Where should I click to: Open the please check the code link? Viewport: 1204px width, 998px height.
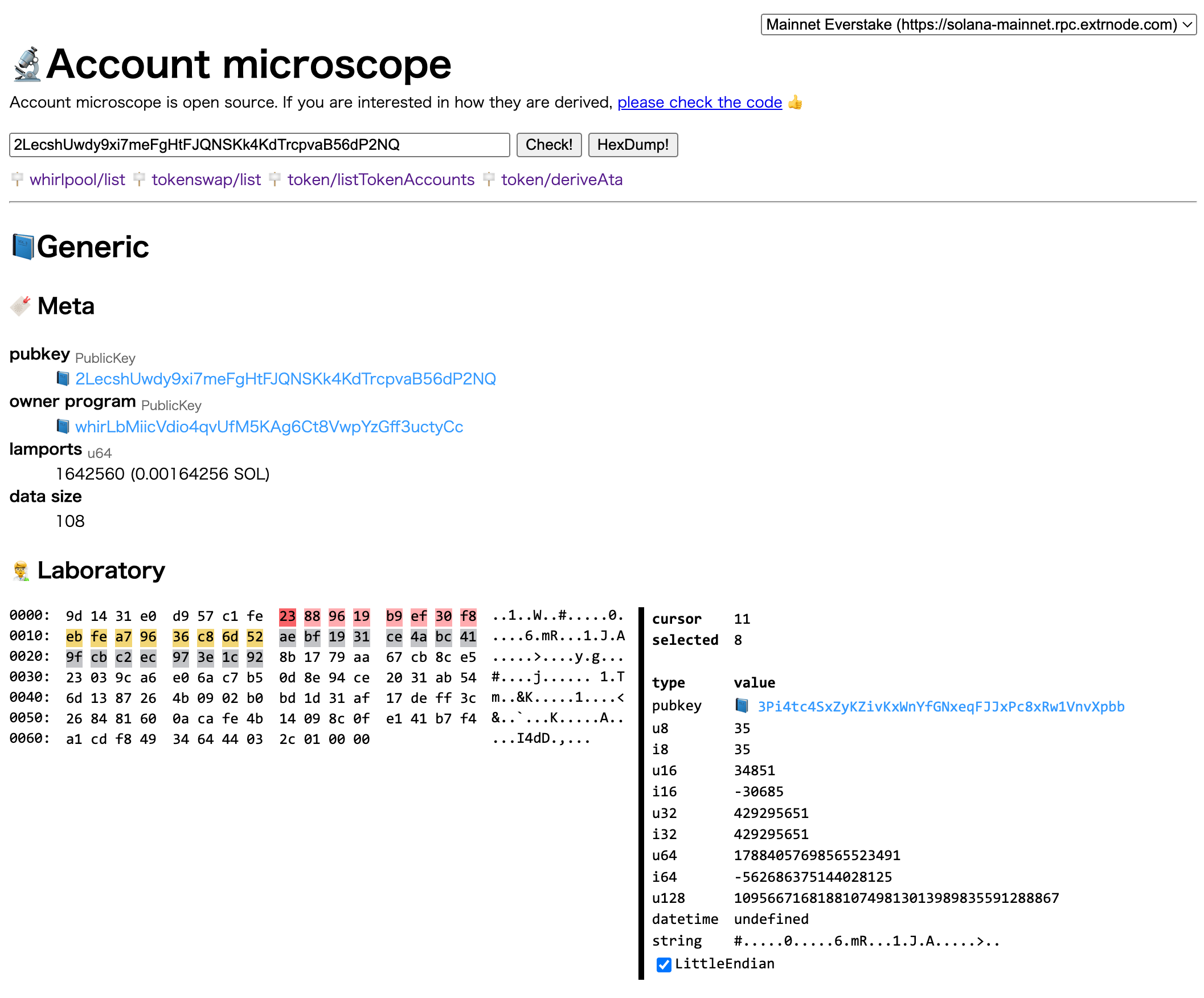[x=699, y=103]
